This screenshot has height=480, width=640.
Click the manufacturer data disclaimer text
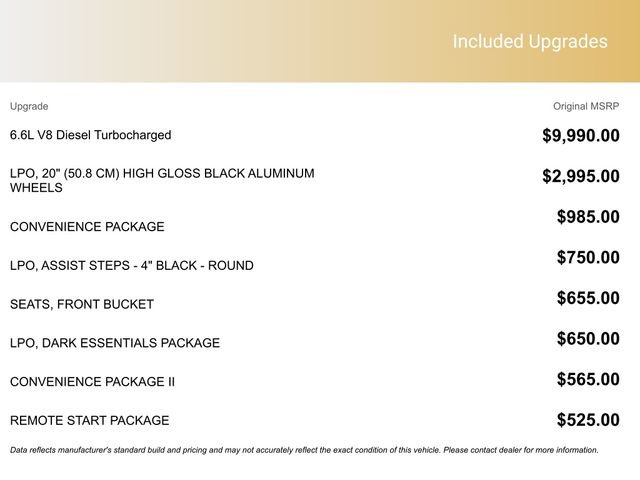(x=304, y=450)
